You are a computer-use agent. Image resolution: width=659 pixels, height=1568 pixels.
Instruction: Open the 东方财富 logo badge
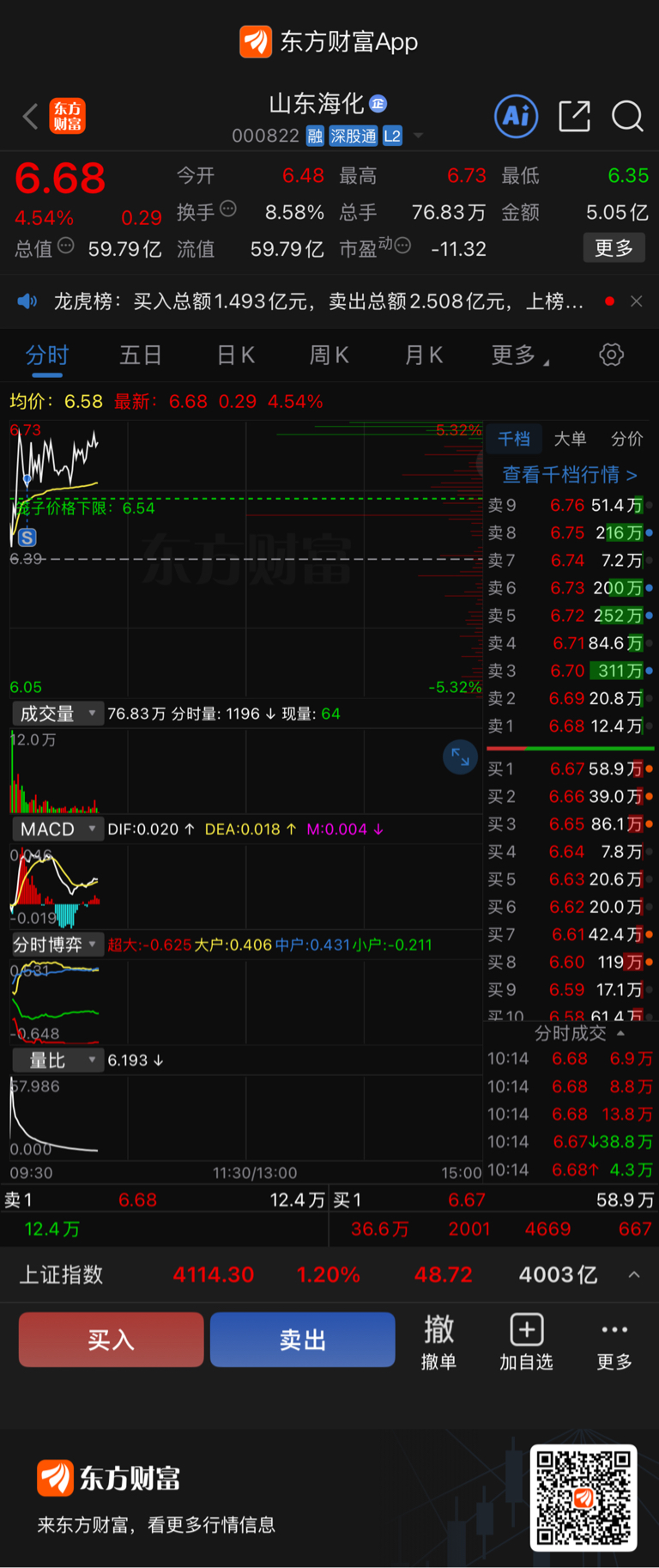pos(68,116)
